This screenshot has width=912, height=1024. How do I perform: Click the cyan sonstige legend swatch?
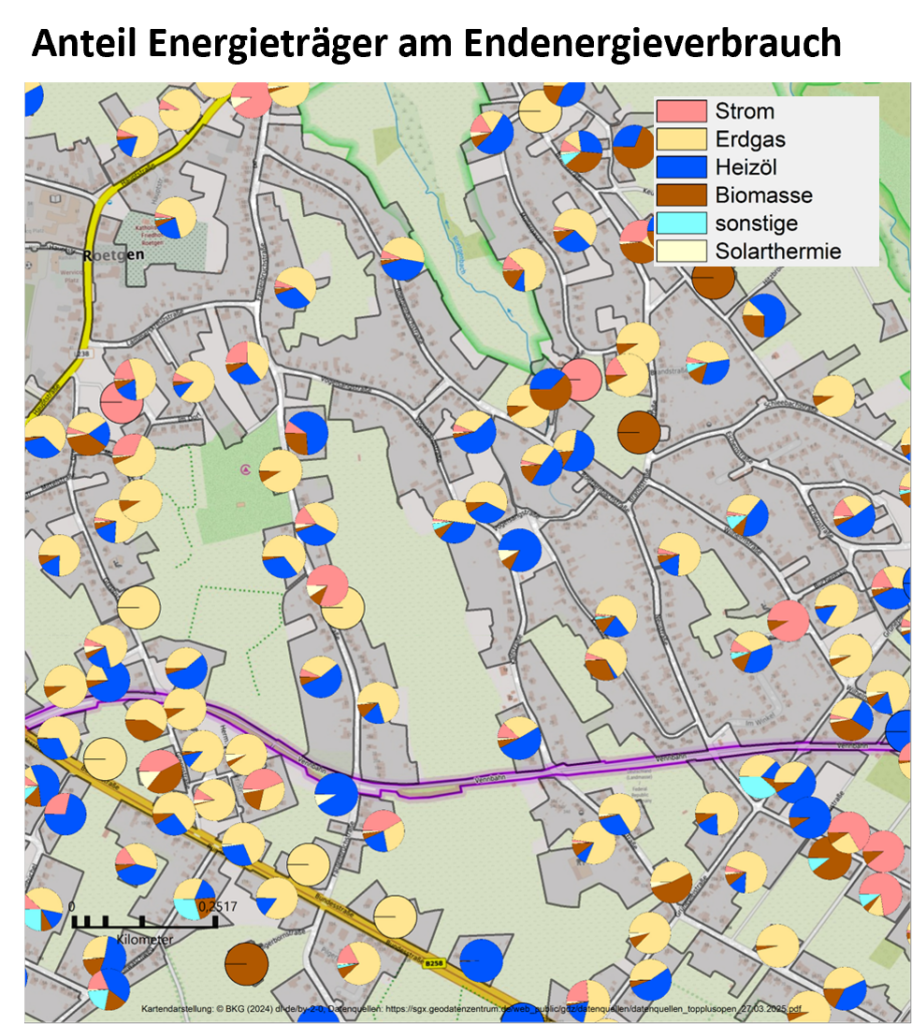pos(682,223)
